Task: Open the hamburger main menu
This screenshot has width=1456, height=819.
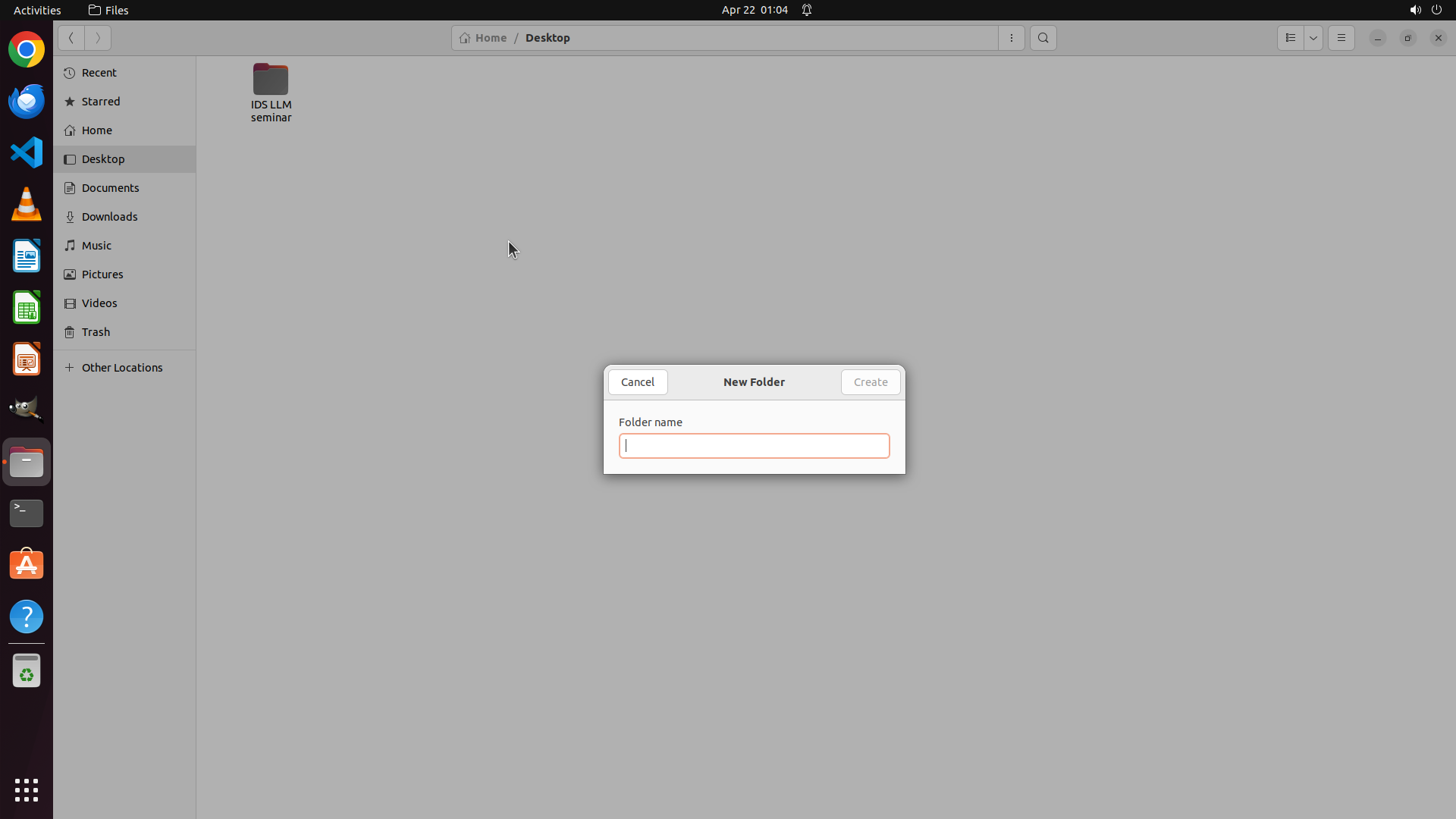Action: (1341, 38)
